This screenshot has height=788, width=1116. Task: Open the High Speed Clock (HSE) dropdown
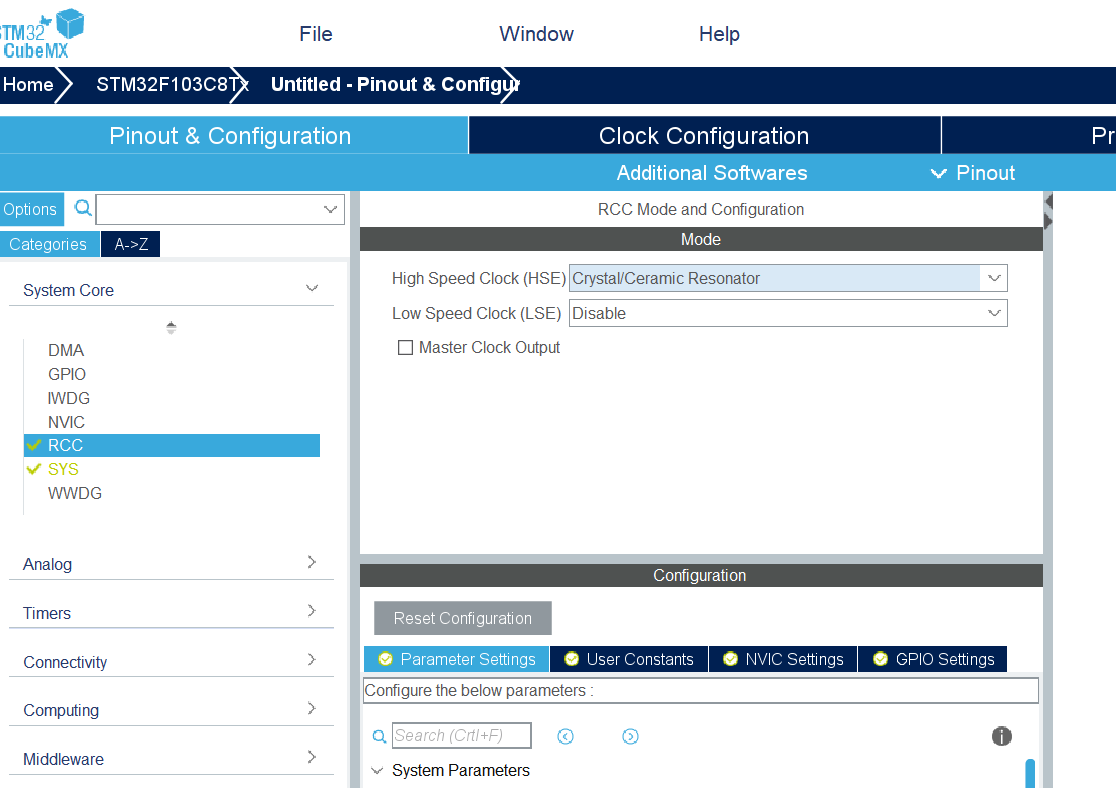994,278
